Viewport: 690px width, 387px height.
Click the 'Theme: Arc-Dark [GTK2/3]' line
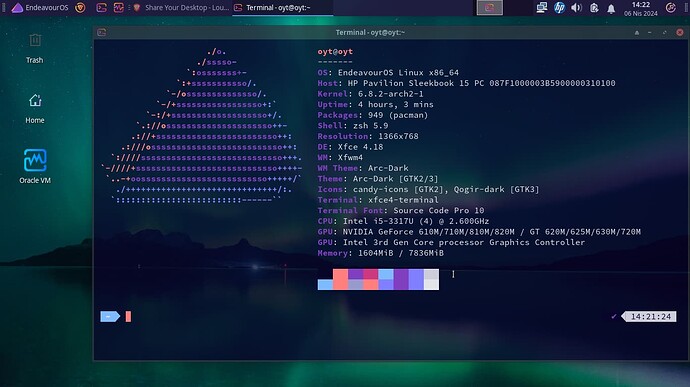click(x=378, y=178)
